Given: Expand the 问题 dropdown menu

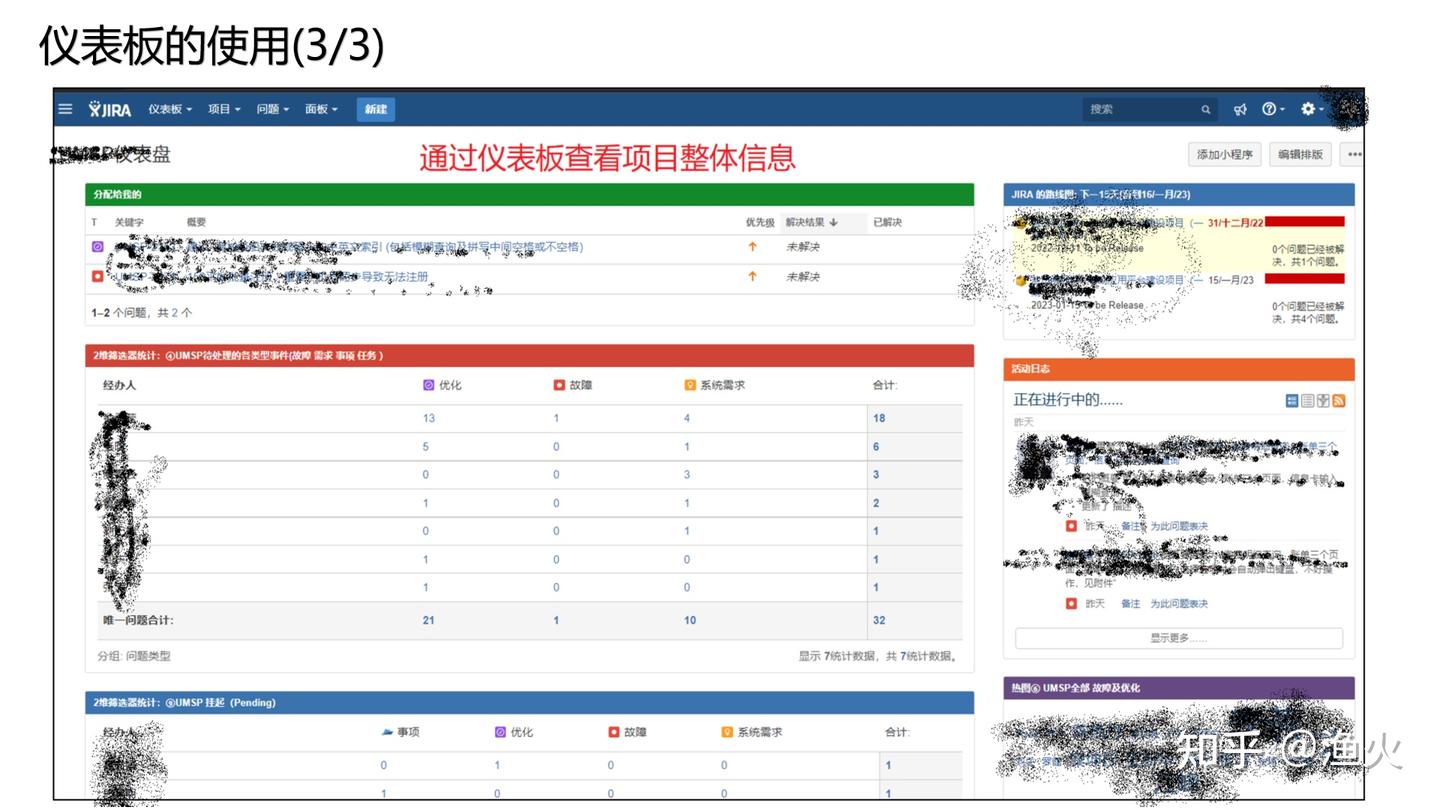Looking at the screenshot, I should [272, 109].
